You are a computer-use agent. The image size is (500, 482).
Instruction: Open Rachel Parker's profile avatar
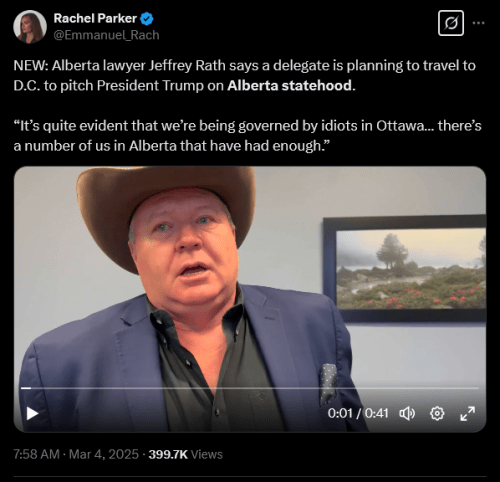30,27
